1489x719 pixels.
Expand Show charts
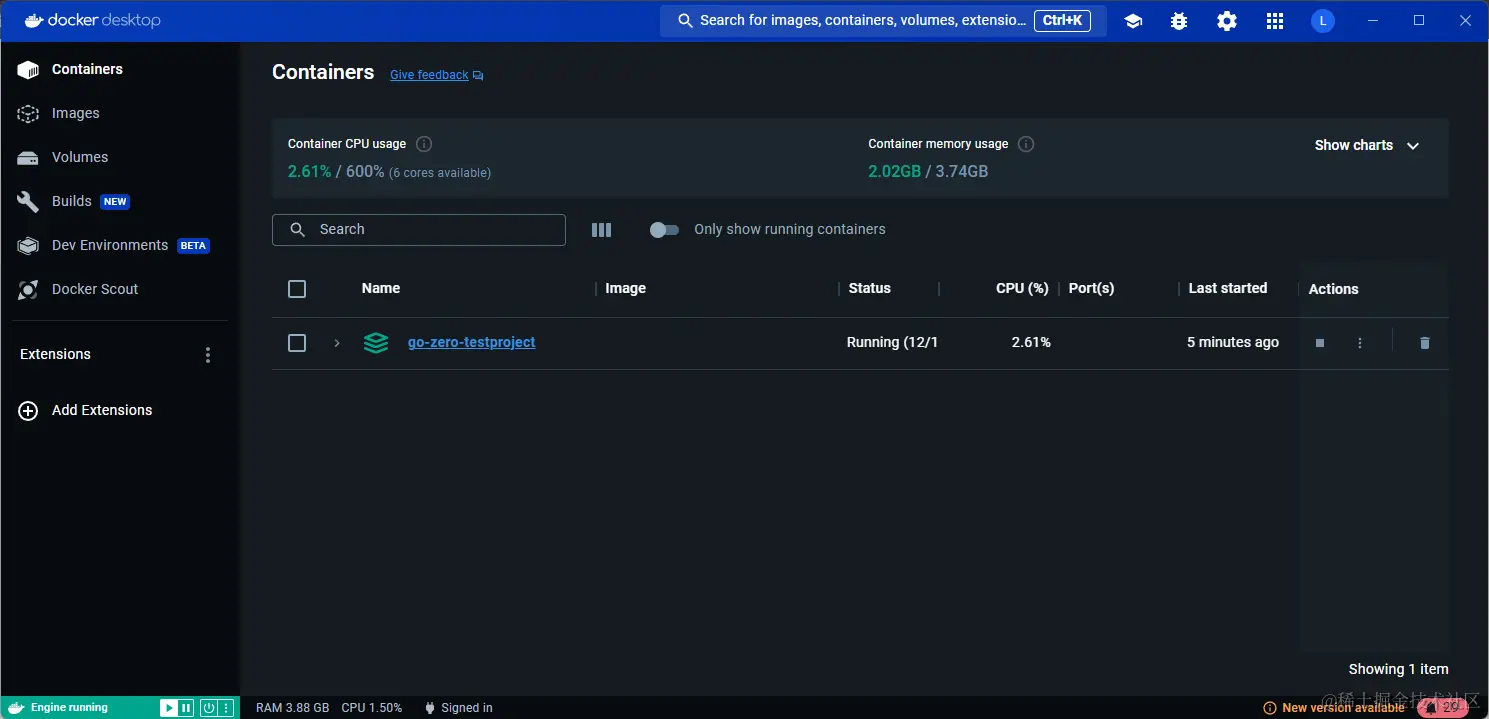1367,145
